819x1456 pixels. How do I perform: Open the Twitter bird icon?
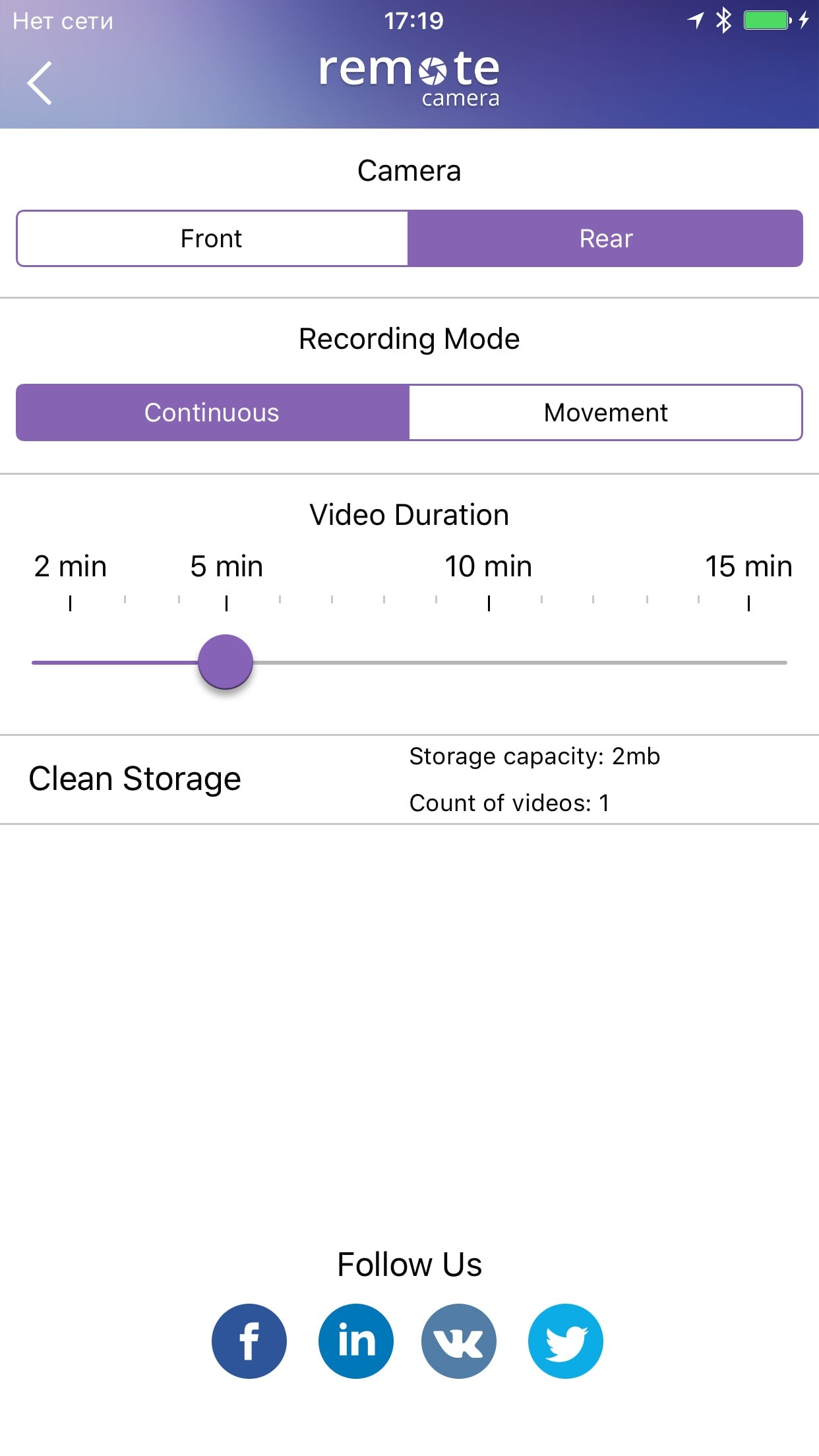[x=565, y=1341]
